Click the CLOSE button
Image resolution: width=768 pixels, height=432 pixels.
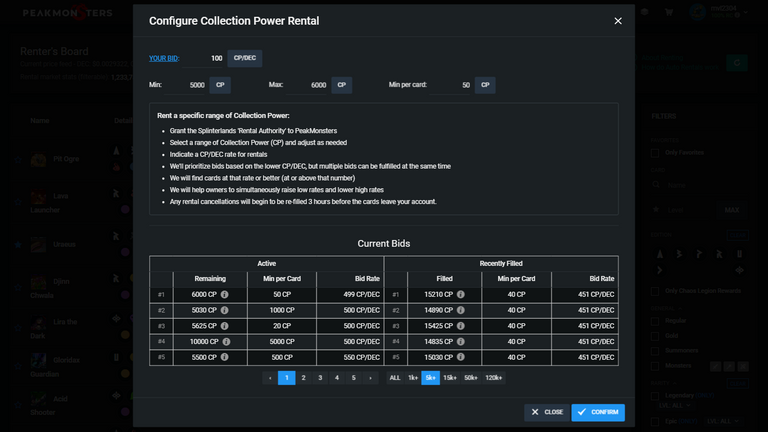click(547, 412)
